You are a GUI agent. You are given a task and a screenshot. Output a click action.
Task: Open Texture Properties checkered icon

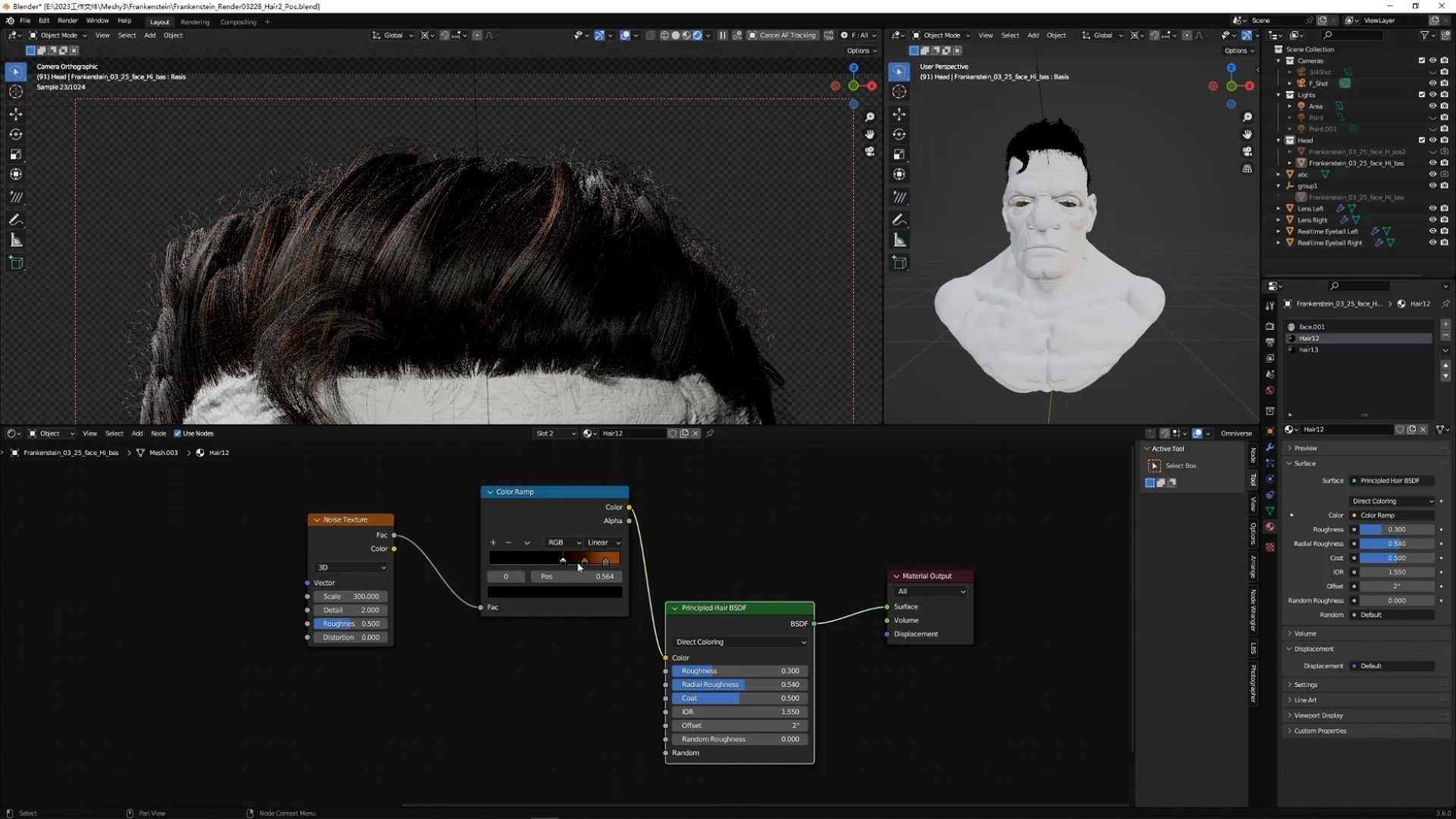point(1270,548)
